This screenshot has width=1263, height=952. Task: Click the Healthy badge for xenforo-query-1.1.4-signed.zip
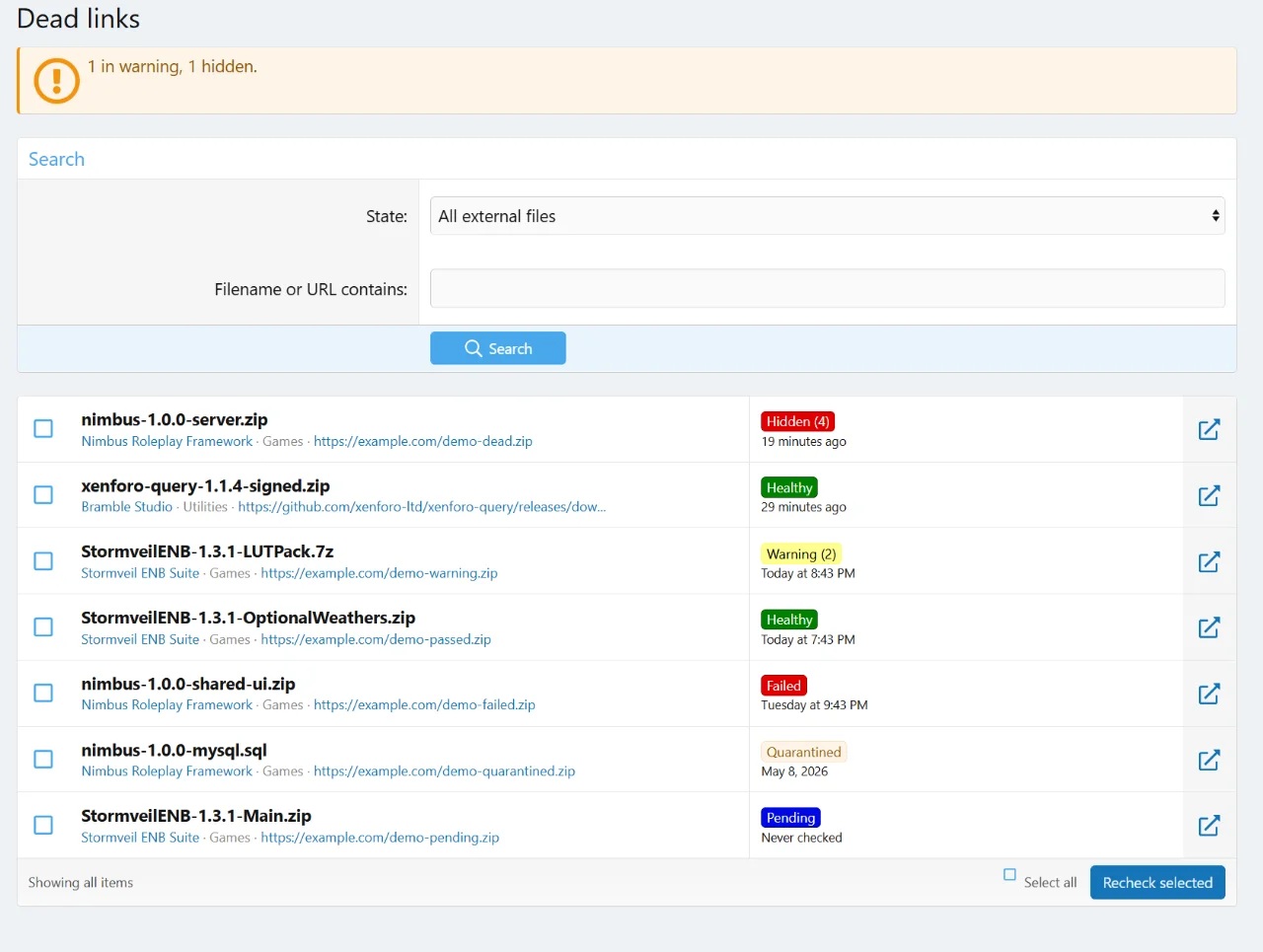coord(789,487)
